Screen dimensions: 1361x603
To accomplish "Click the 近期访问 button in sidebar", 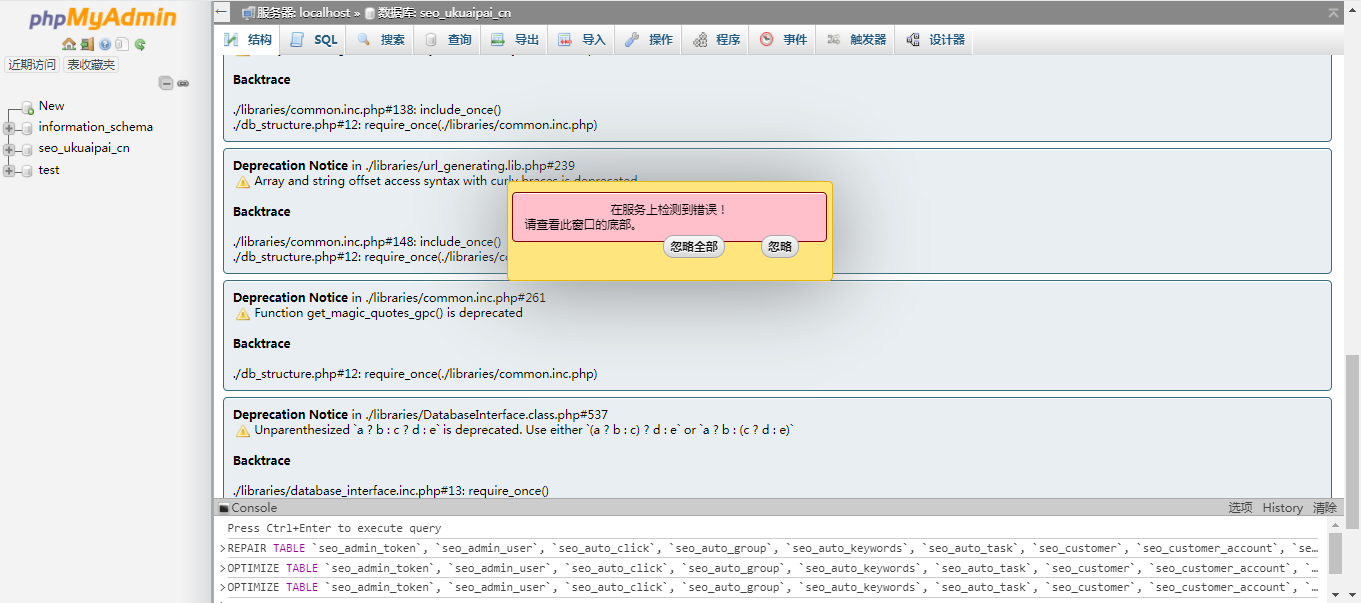I will tap(32, 65).
